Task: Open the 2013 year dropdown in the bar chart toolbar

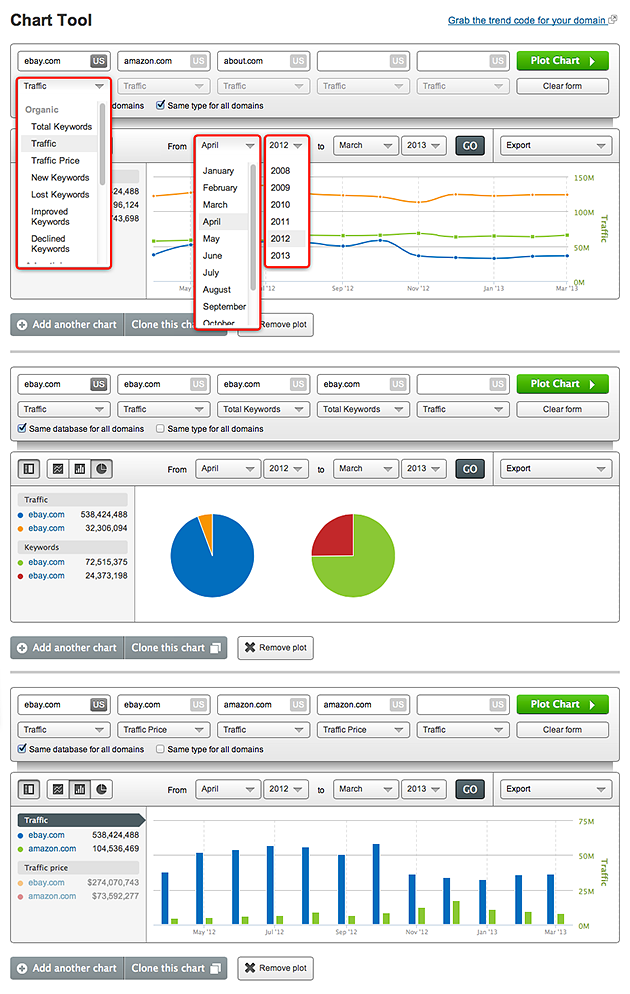Action: 423,789
